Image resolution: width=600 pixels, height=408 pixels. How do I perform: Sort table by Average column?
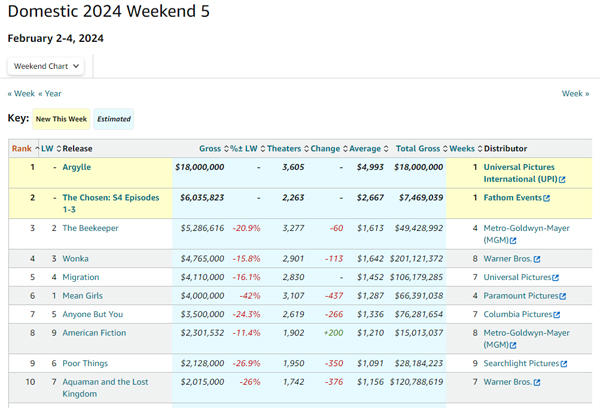[x=368, y=149]
